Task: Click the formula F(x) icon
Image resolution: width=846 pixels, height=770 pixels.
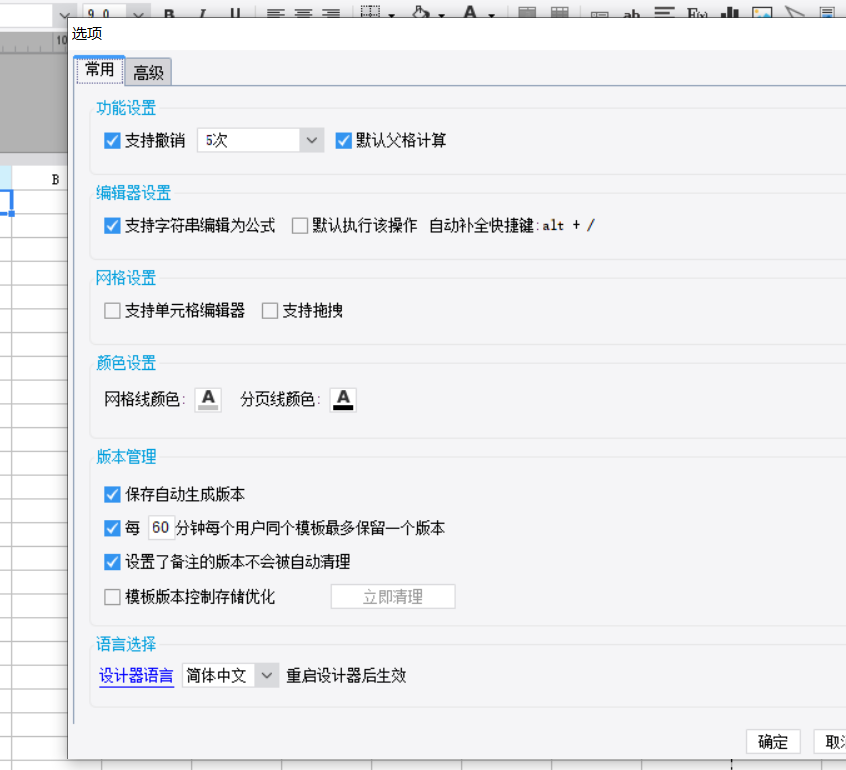Action: (x=697, y=13)
